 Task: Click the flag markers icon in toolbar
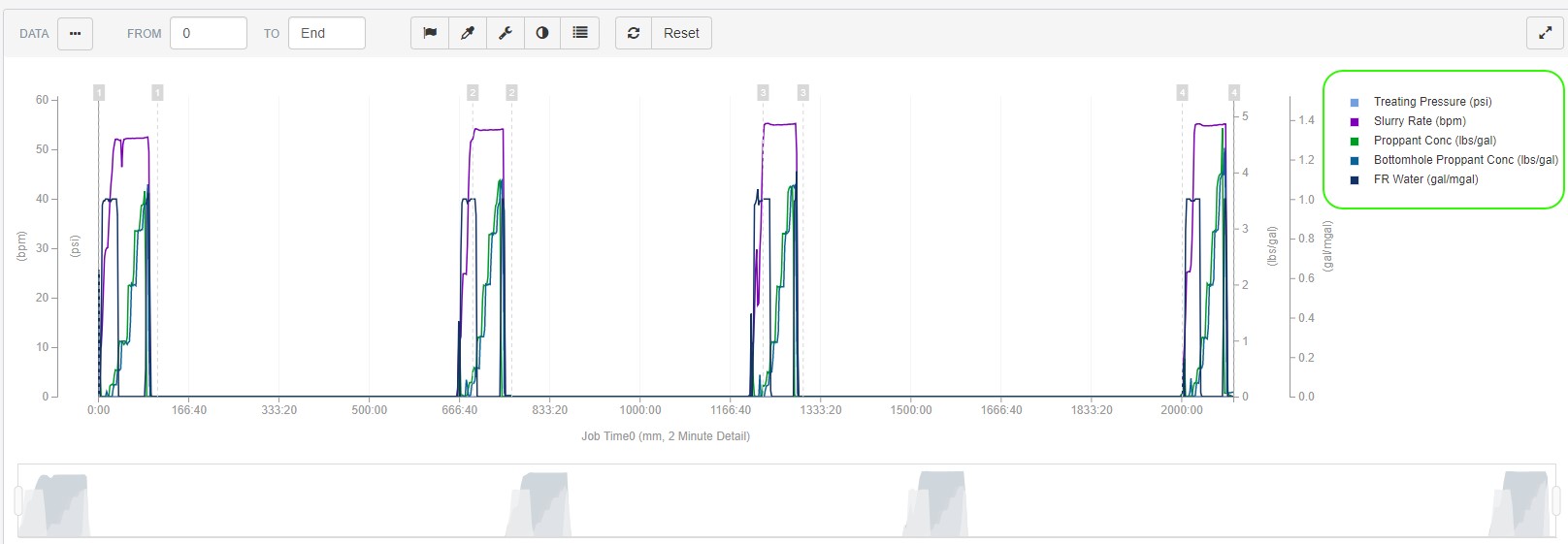click(430, 33)
